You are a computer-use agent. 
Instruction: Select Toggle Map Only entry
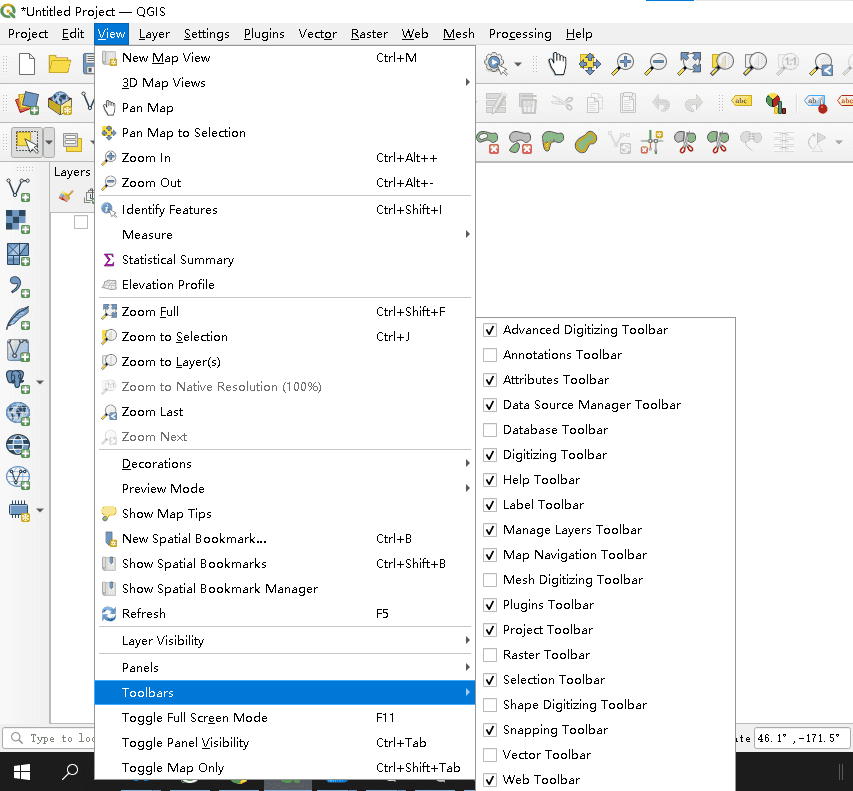285,768
